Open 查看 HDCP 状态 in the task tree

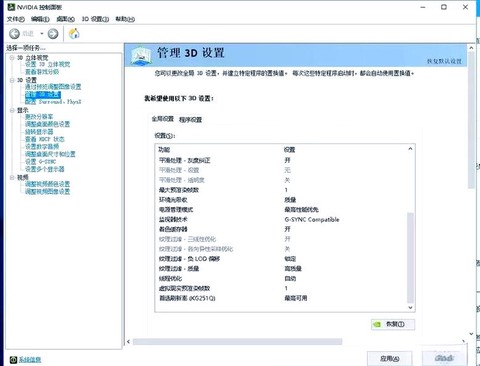click(45, 139)
